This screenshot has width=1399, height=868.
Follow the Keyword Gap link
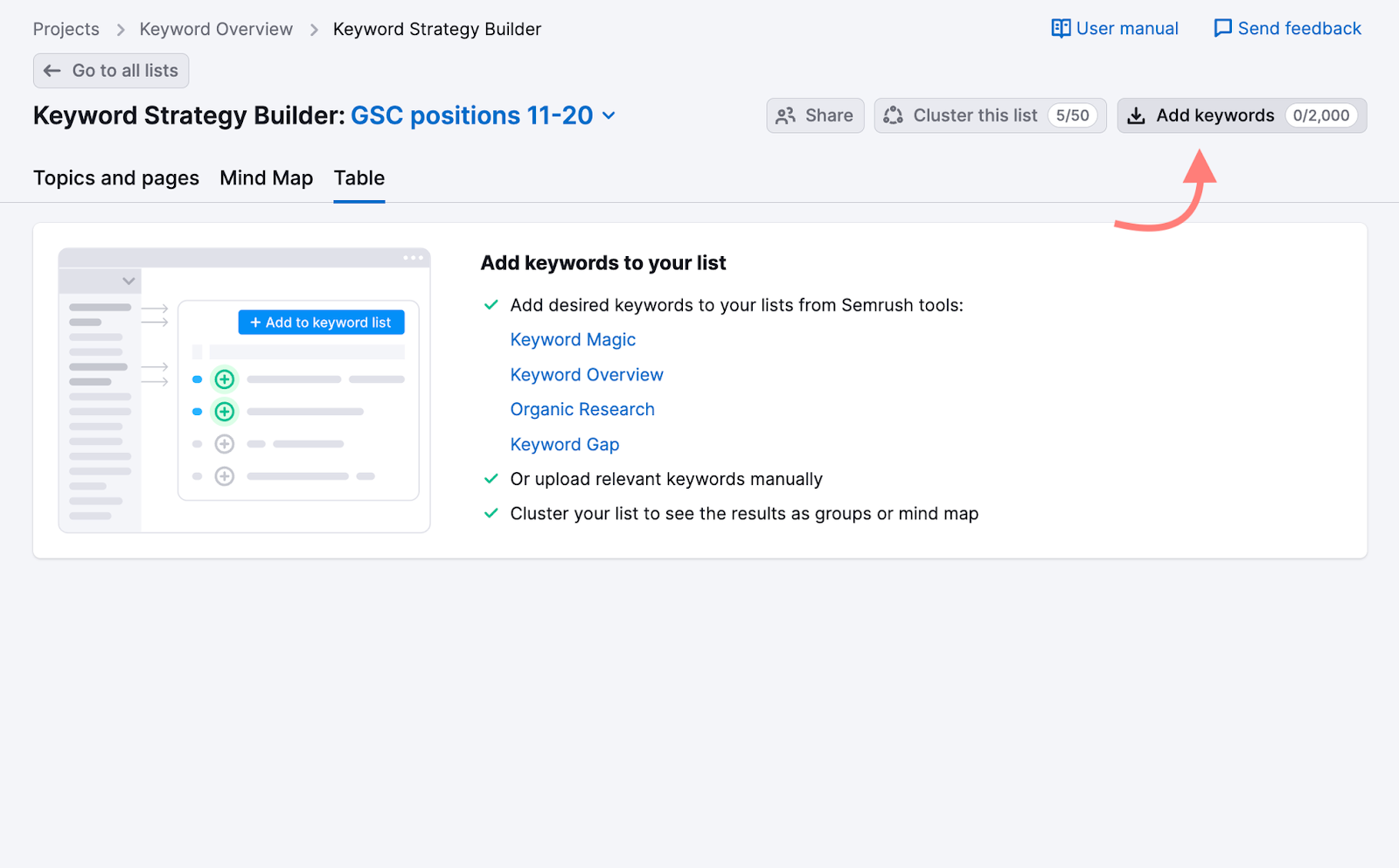[x=565, y=445]
